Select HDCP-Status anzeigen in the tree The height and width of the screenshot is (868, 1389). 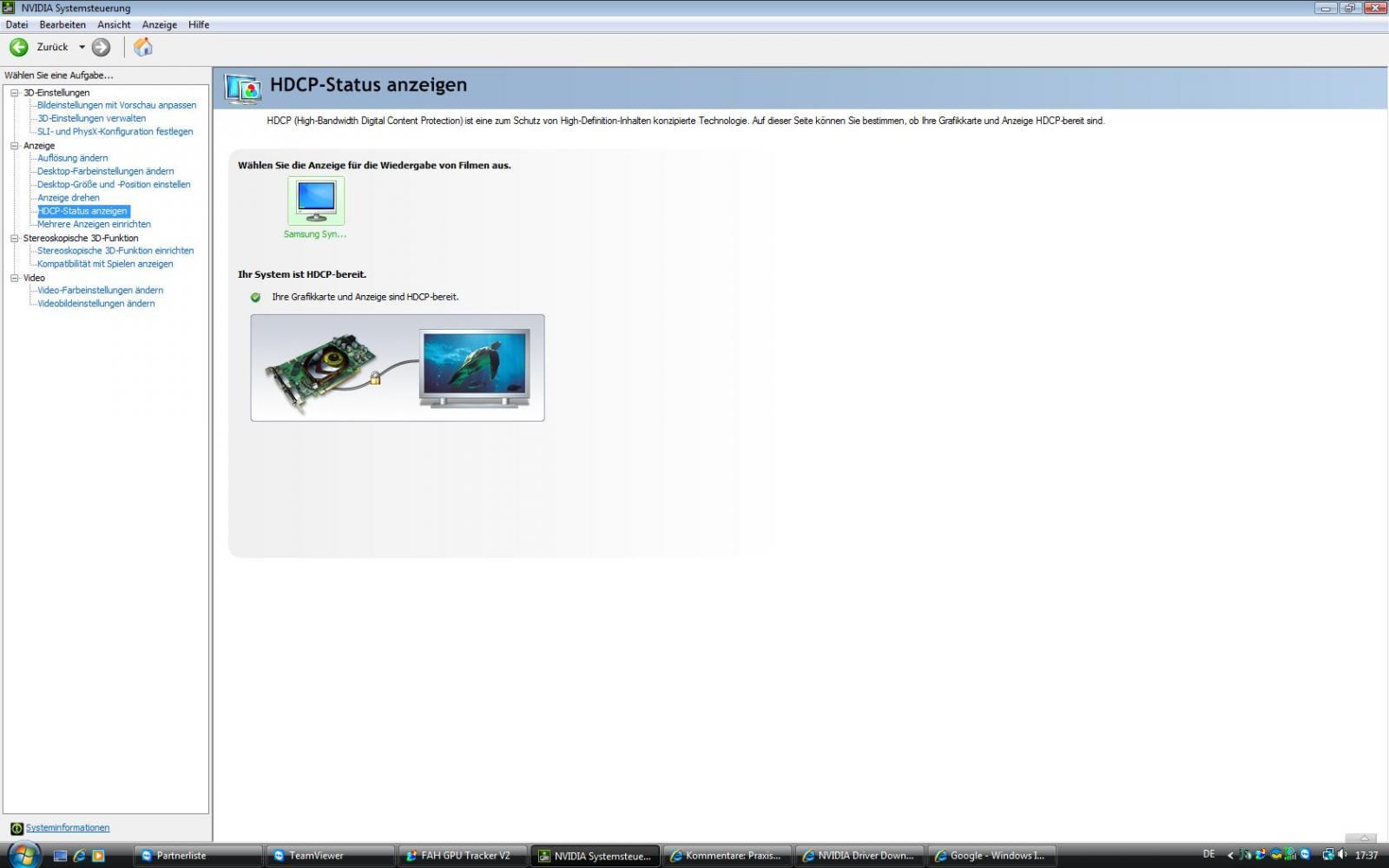point(82,211)
